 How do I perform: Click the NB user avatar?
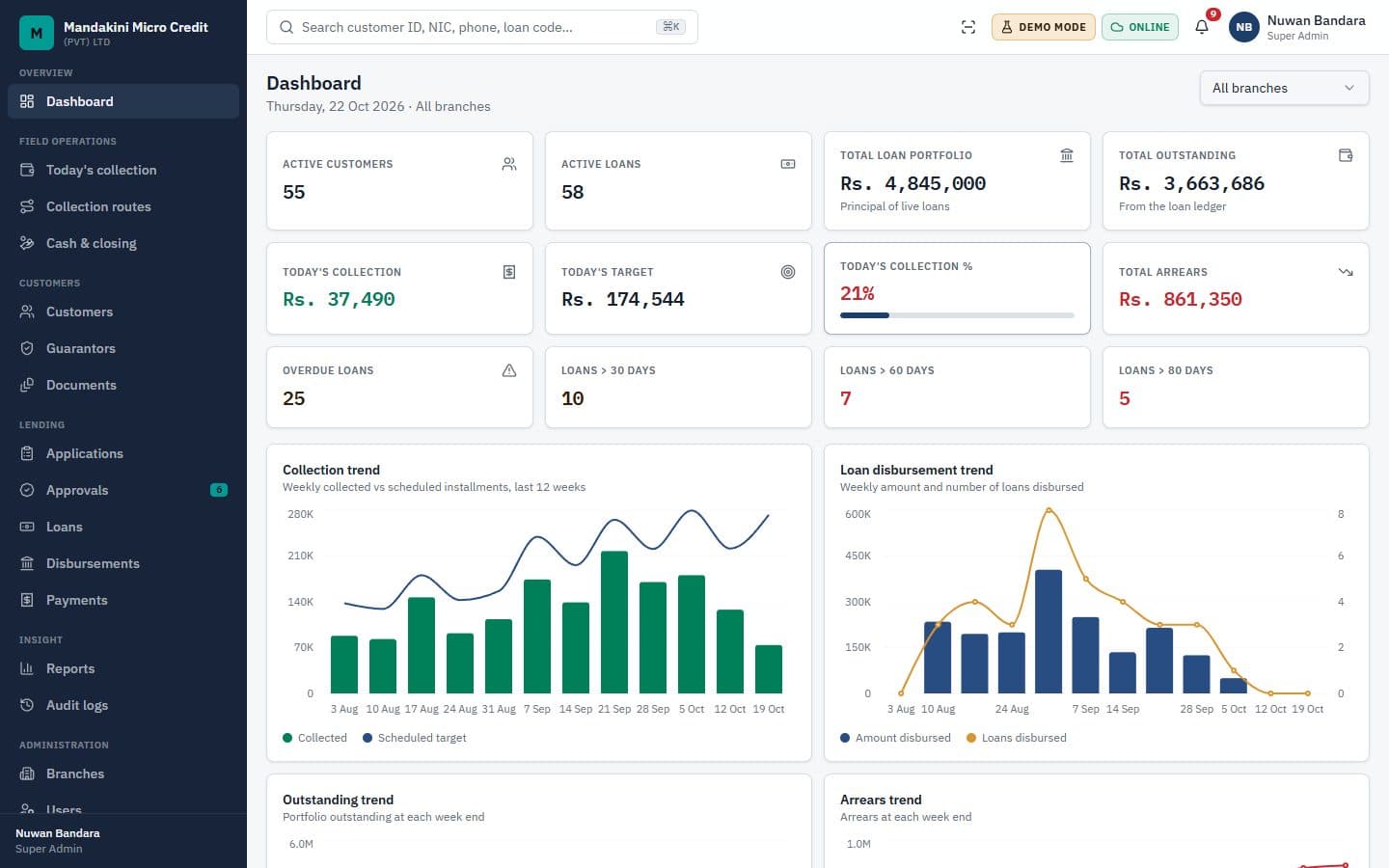pyautogui.click(x=1244, y=27)
